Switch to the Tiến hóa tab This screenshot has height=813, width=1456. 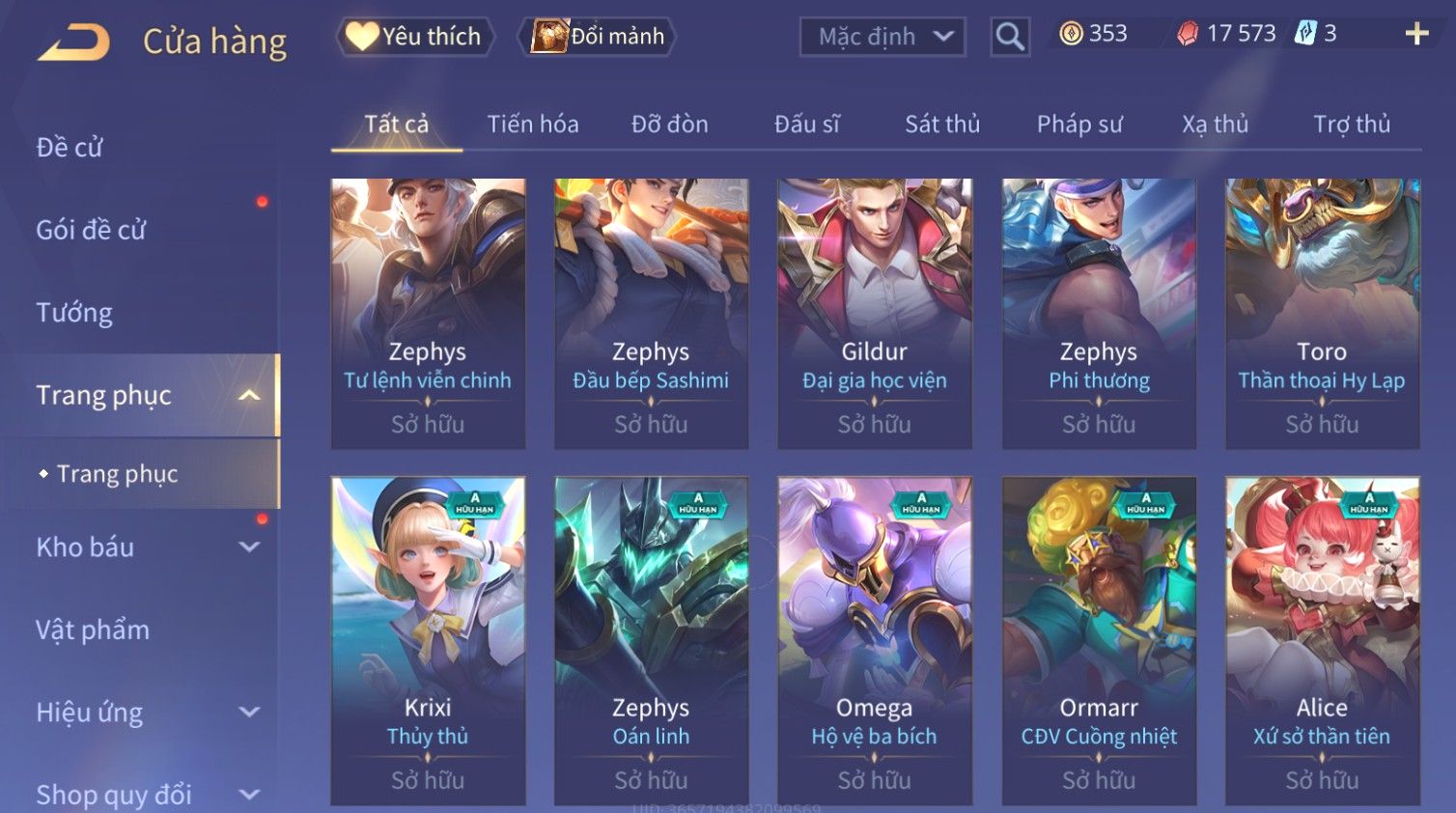[x=533, y=124]
